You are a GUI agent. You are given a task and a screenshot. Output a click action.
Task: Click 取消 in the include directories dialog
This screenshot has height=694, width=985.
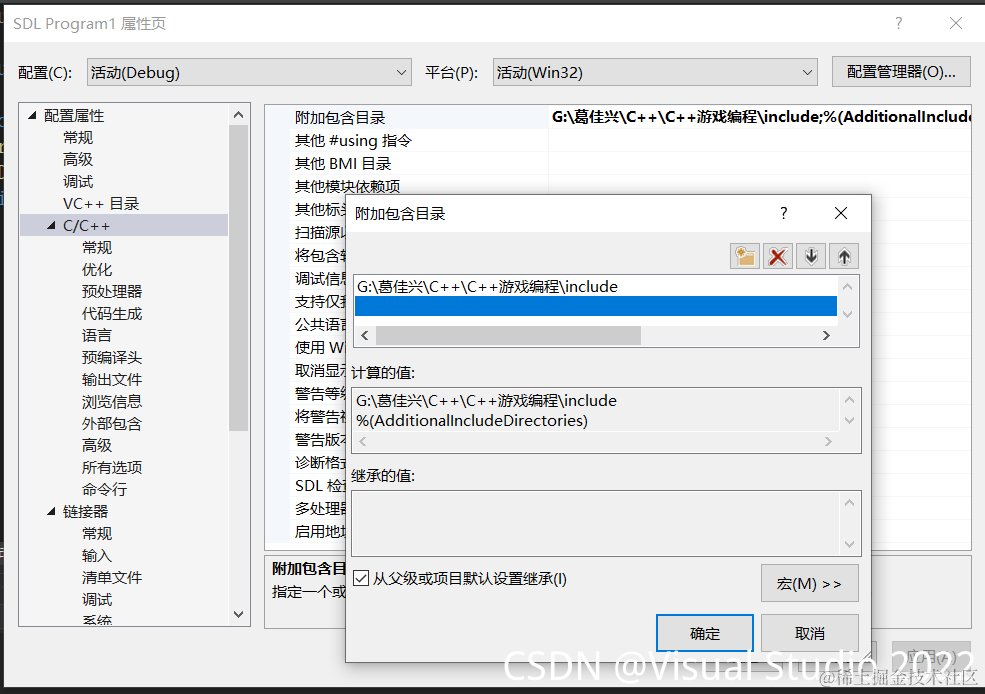coord(810,633)
